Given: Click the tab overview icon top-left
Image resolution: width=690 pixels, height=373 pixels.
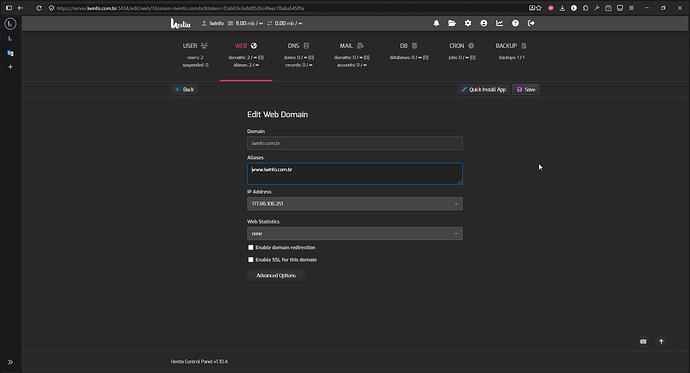Looking at the screenshot, I should [9, 8].
